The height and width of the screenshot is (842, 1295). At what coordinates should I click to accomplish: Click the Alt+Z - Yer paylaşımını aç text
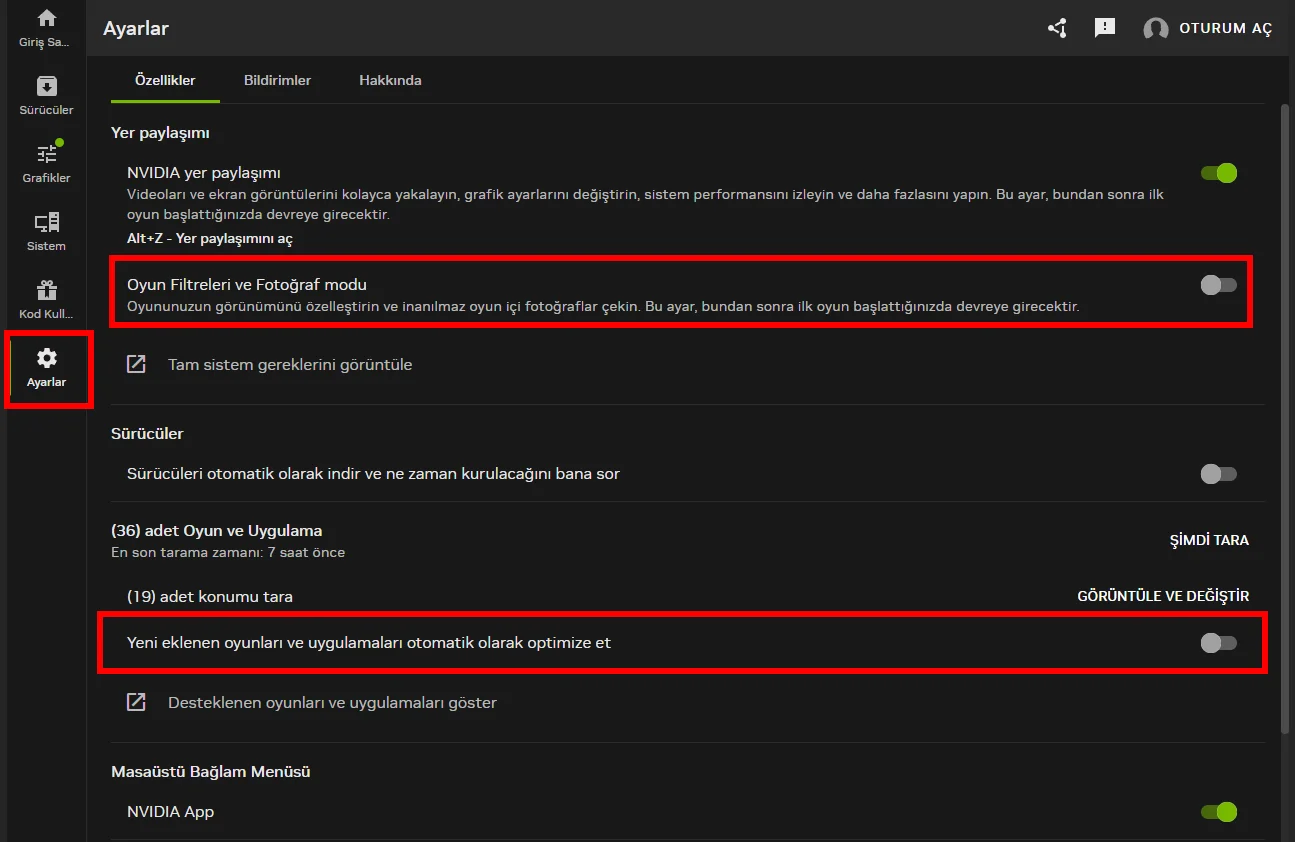[210, 239]
